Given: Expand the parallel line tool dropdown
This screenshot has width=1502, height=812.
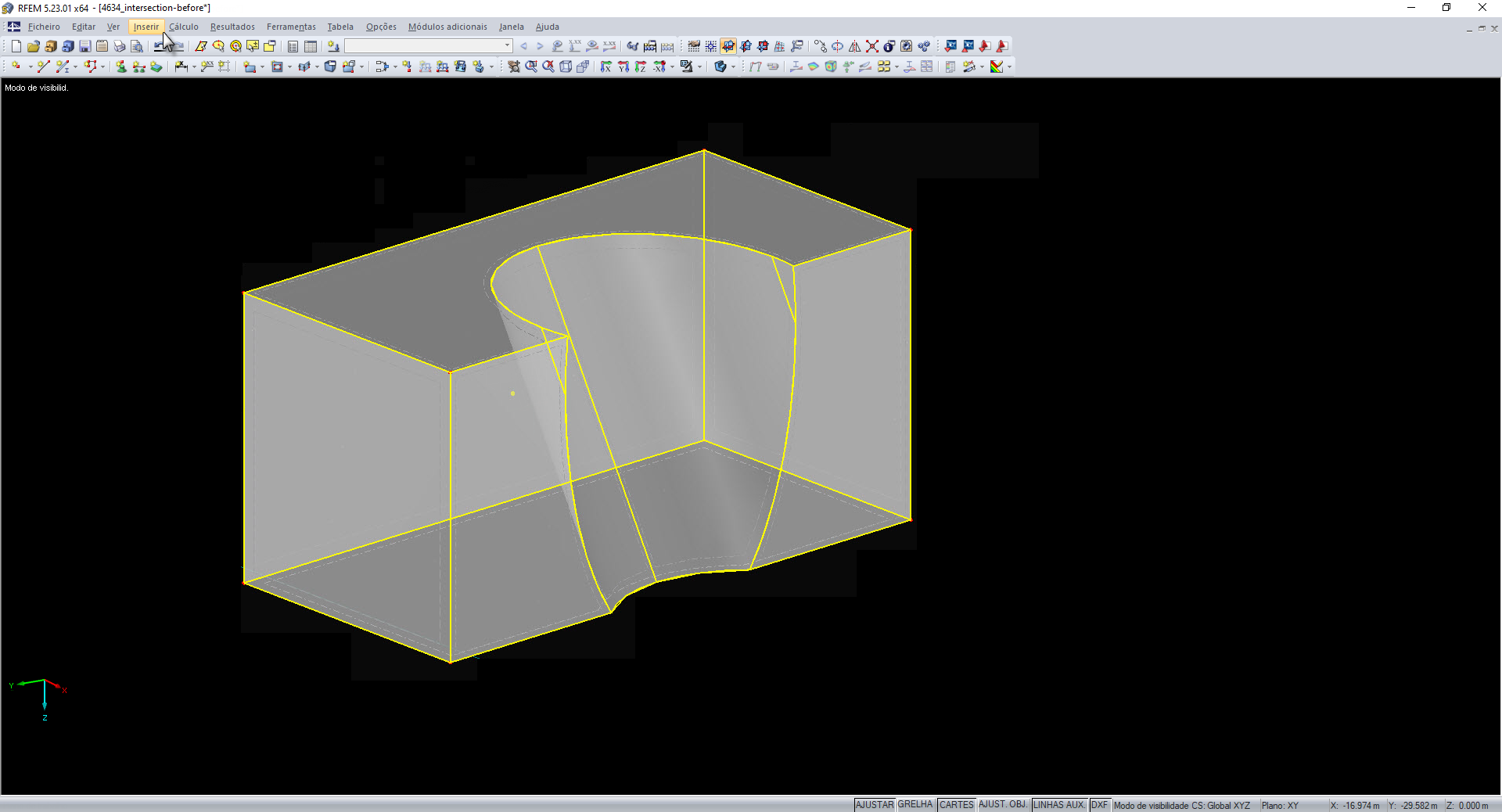Looking at the screenshot, I should pyautogui.click(x=75, y=66).
